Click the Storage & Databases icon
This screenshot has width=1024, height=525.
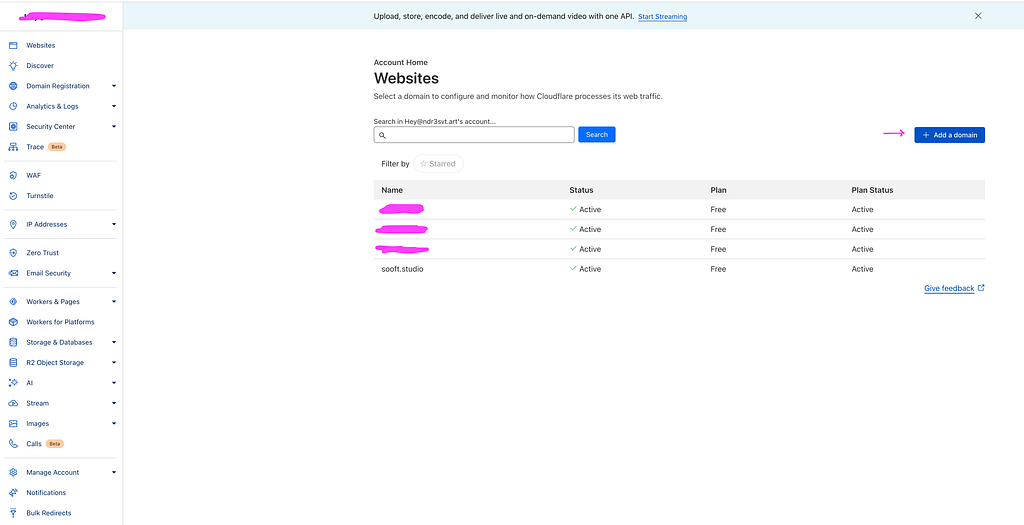point(13,342)
